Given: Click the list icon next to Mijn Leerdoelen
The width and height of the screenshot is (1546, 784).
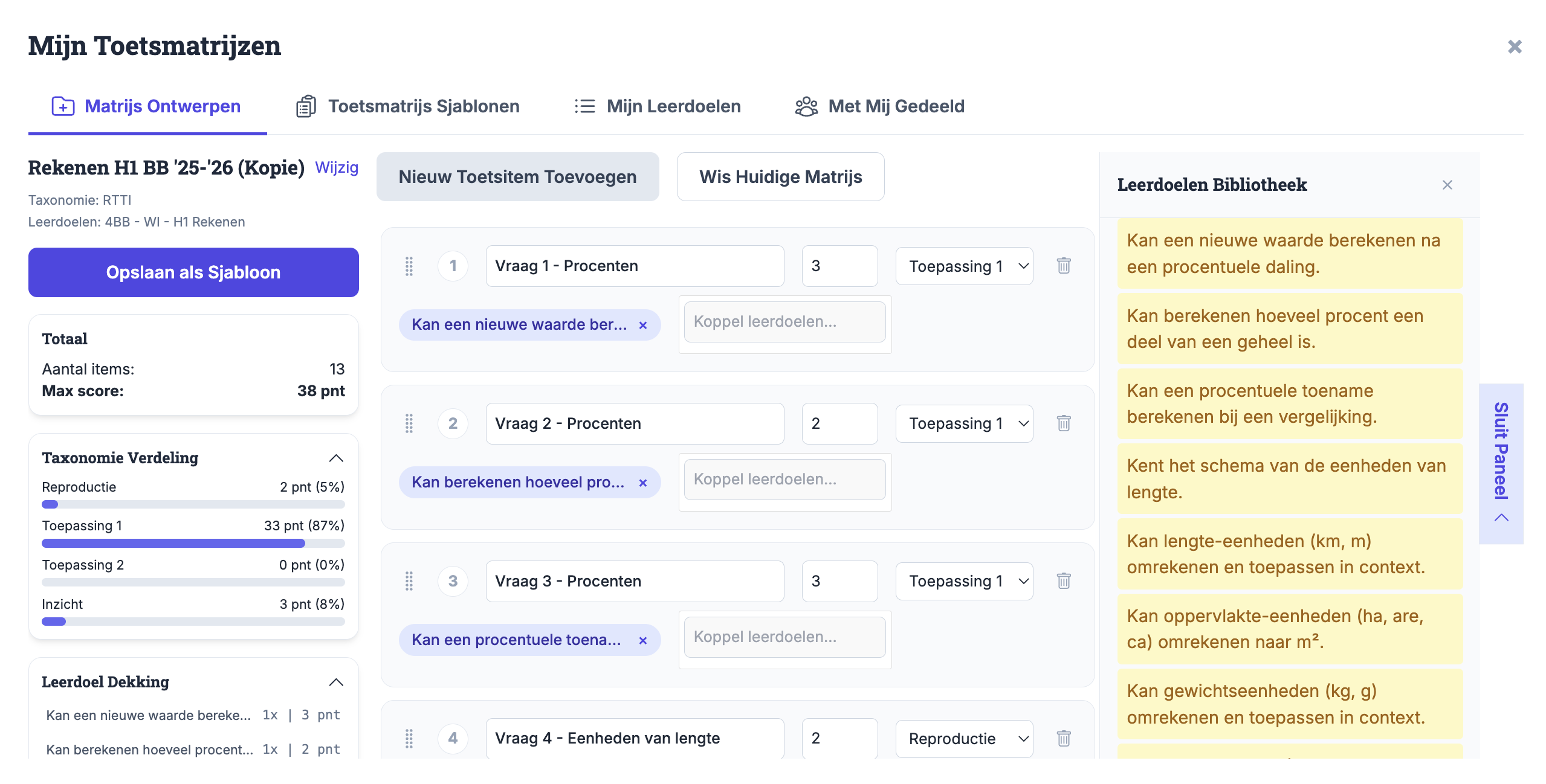Looking at the screenshot, I should click(x=584, y=106).
